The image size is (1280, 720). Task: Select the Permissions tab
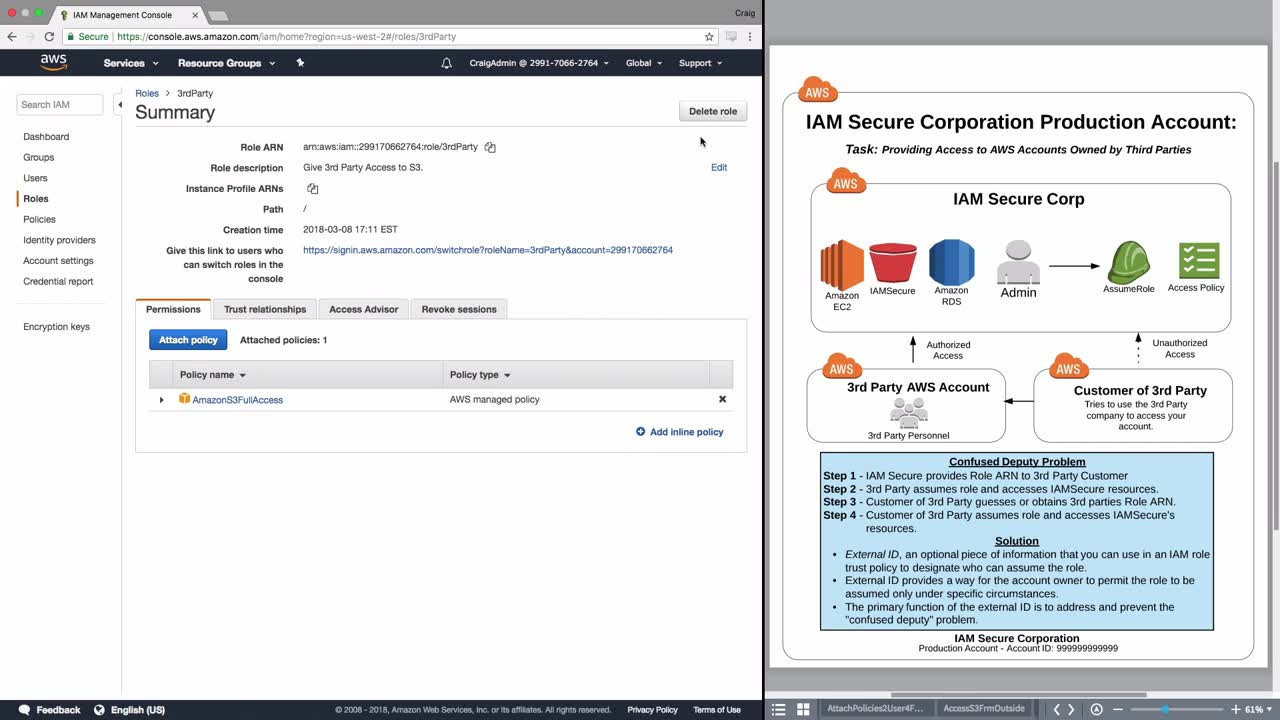pyautogui.click(x=173, y=309)
